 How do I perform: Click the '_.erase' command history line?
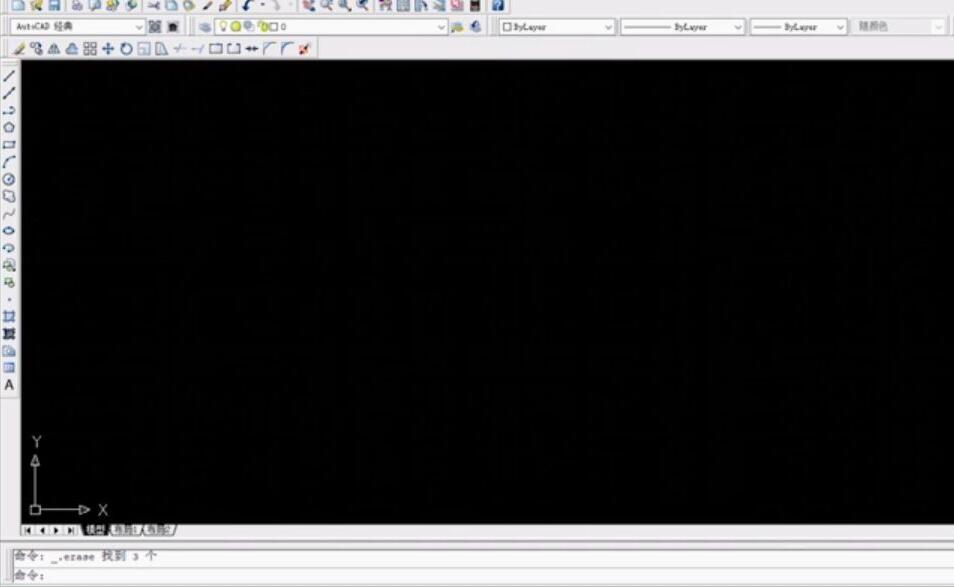point(86,556)
